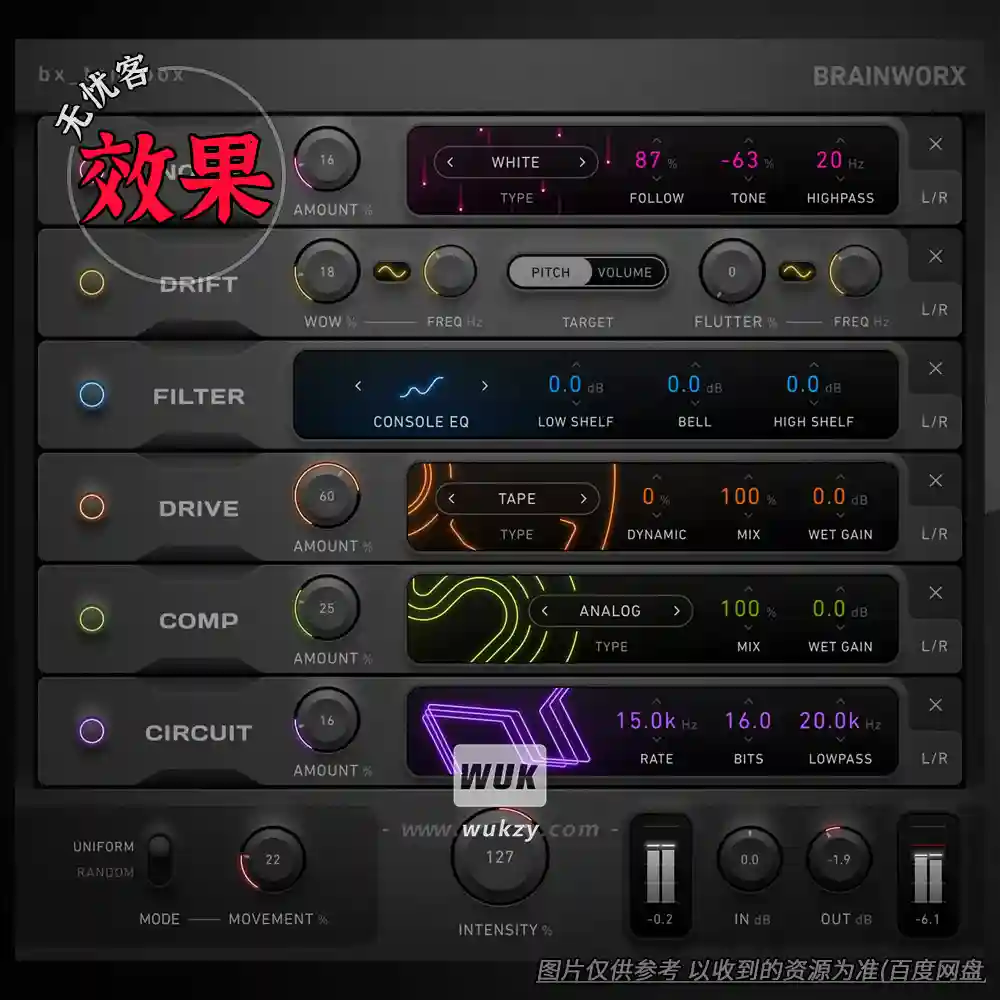Click the flutter waveform icon in DRIFT

click(797, 270)
